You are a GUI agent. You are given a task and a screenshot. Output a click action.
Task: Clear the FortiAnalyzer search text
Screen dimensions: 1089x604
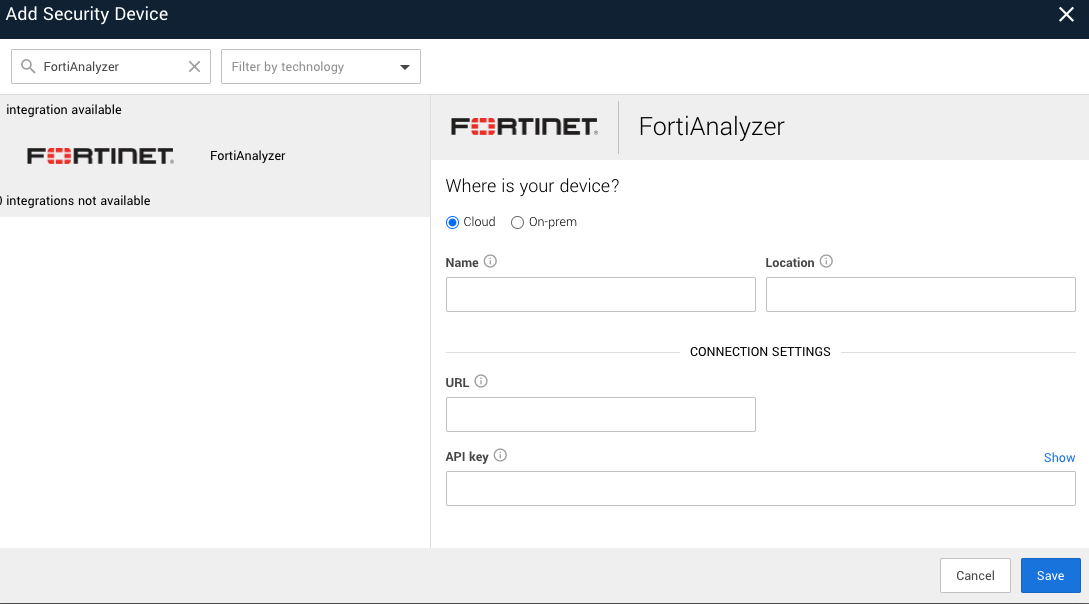[194, 66]
